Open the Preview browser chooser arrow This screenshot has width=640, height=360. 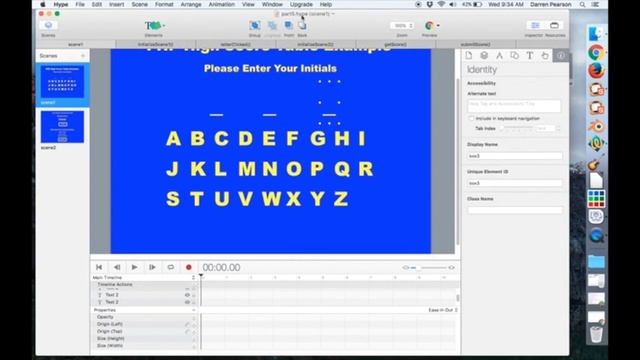click(x=438, y=26)
